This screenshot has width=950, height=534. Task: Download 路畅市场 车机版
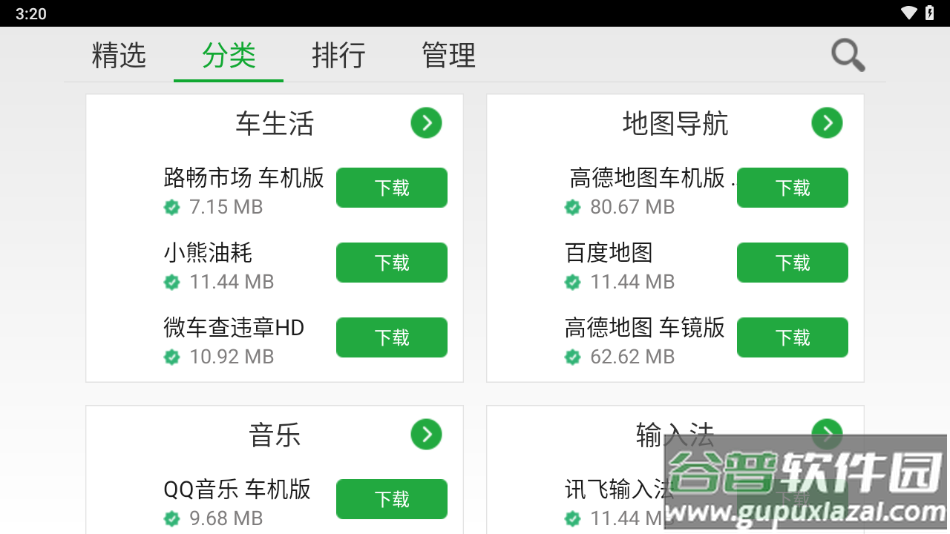click(392, 188)
